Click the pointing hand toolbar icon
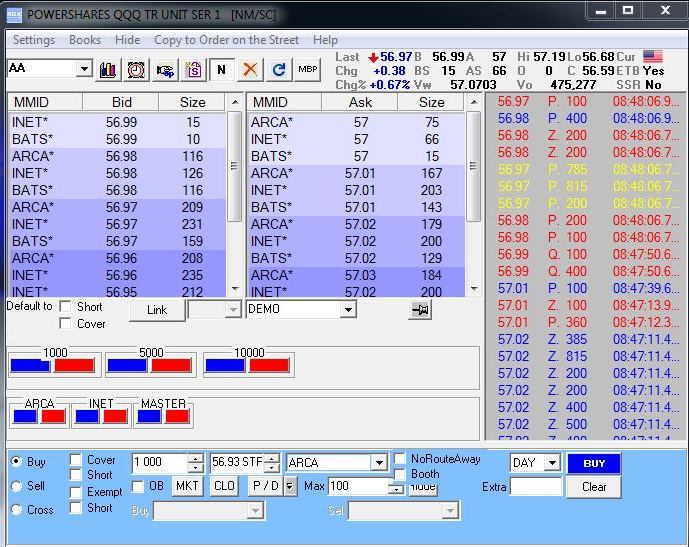 165,70
